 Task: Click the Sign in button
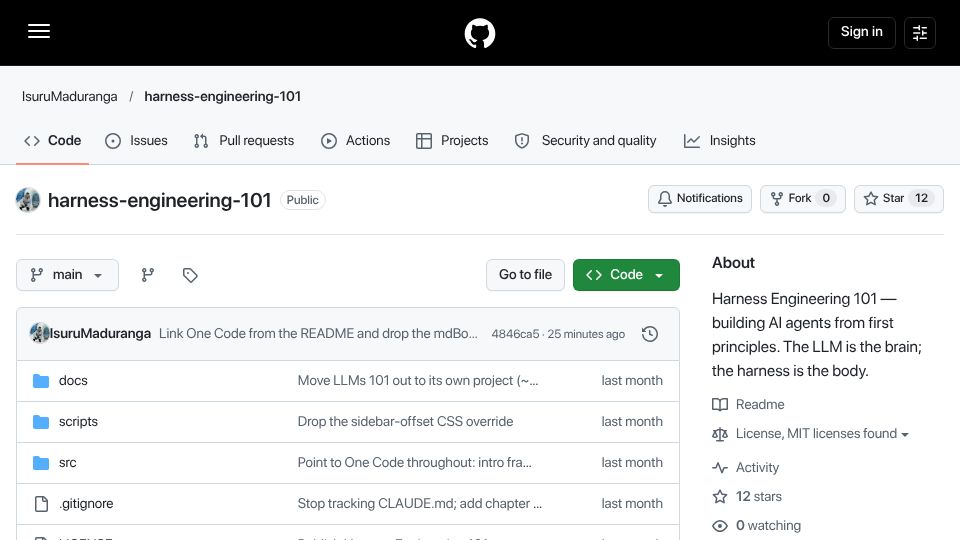coord(861,32)
